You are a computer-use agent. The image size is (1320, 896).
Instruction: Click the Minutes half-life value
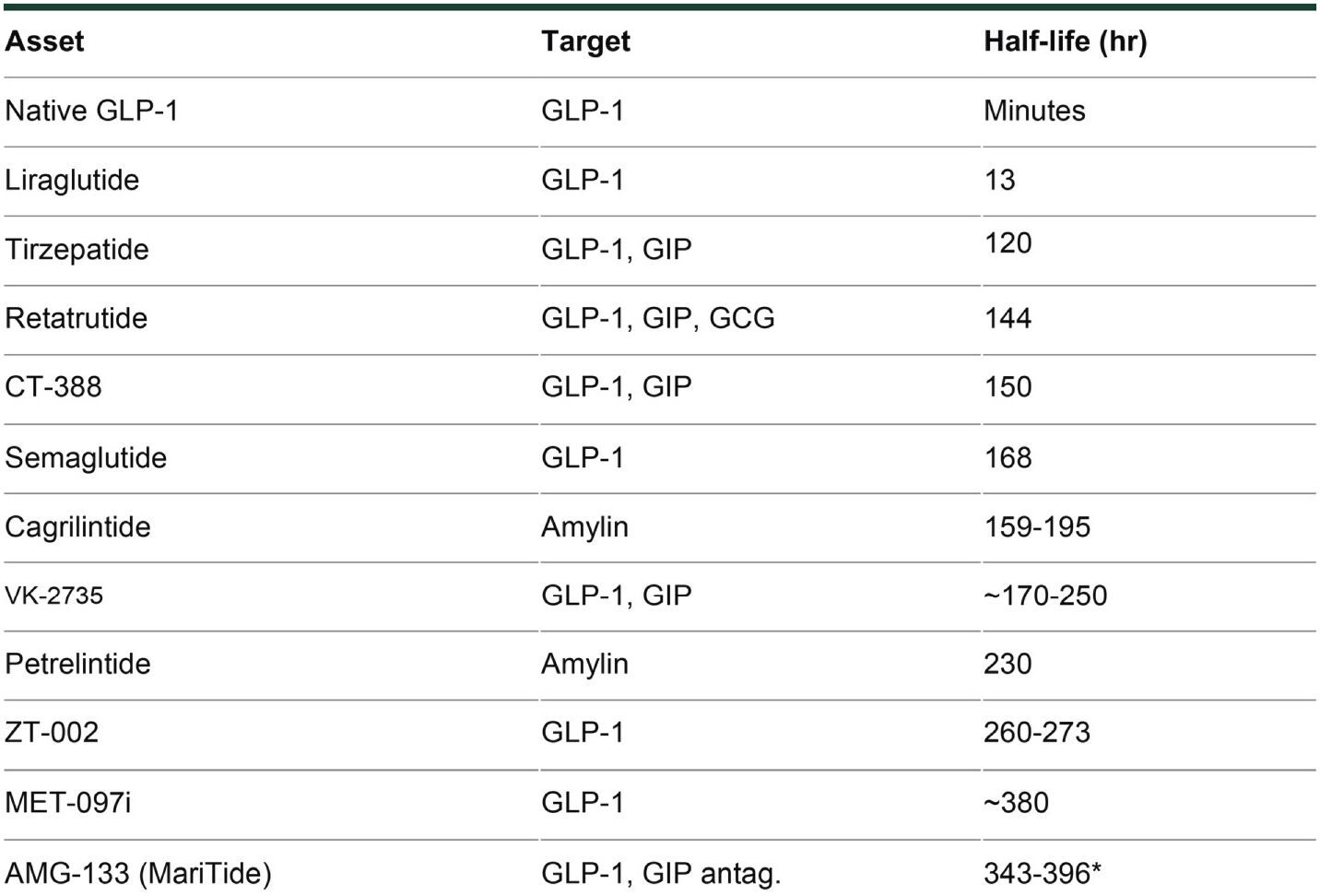pyautogui.click(x=1034, y=111)
